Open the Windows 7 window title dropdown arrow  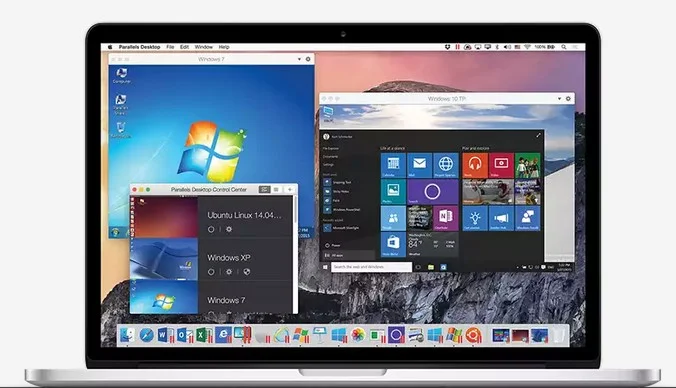click(299, 59)
